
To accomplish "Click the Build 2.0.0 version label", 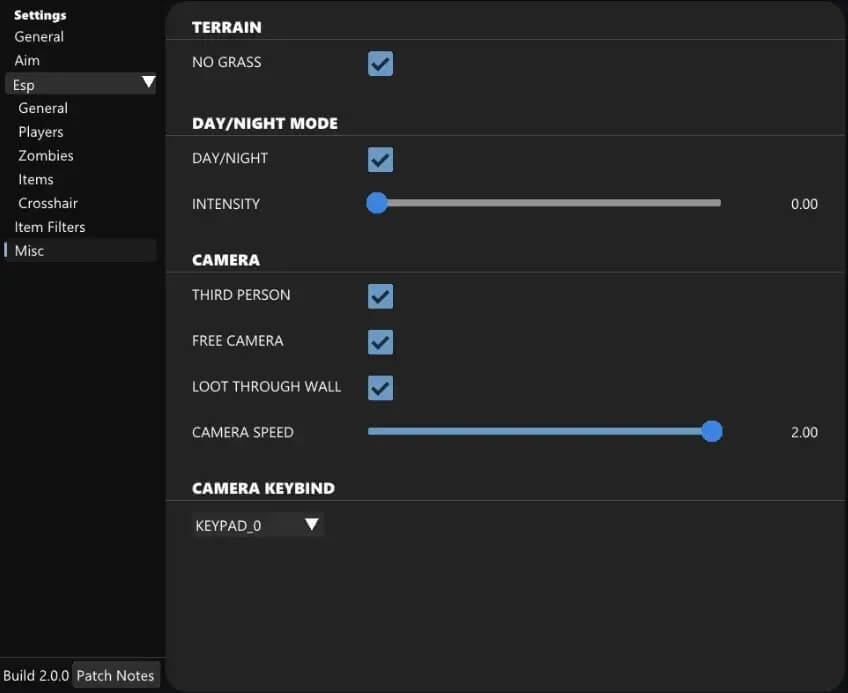I will pyautogui.click(x=36, y=675).
